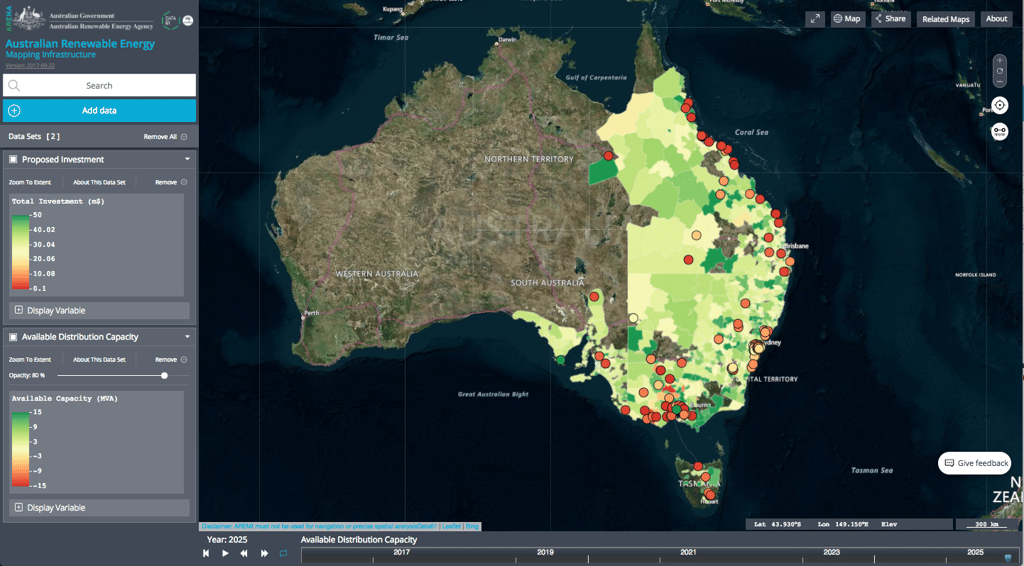Viewport: 1024px width, 566px height.
Task: Click the Search input field
Action: [99, 86]
